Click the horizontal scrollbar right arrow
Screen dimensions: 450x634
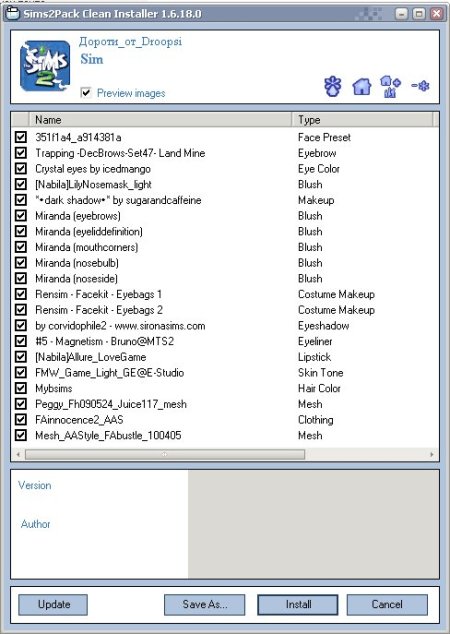coord(432,454)
